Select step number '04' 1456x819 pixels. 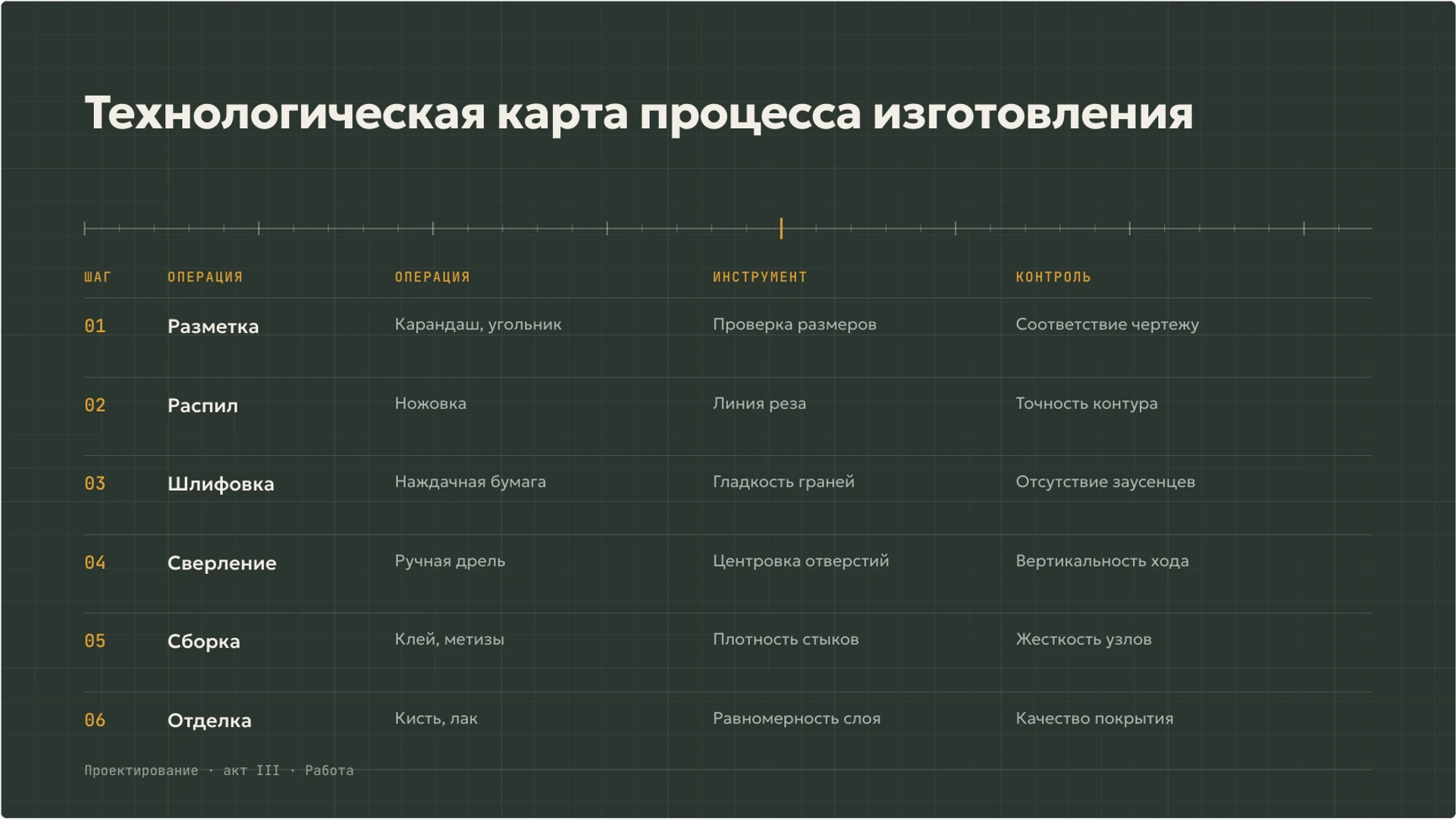pos(95,563)
